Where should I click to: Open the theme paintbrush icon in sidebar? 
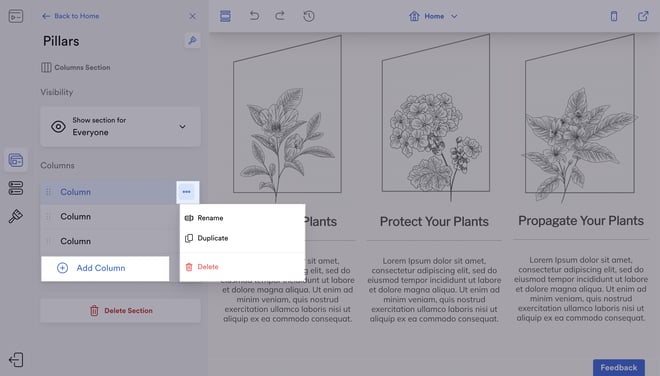(16, 216)
